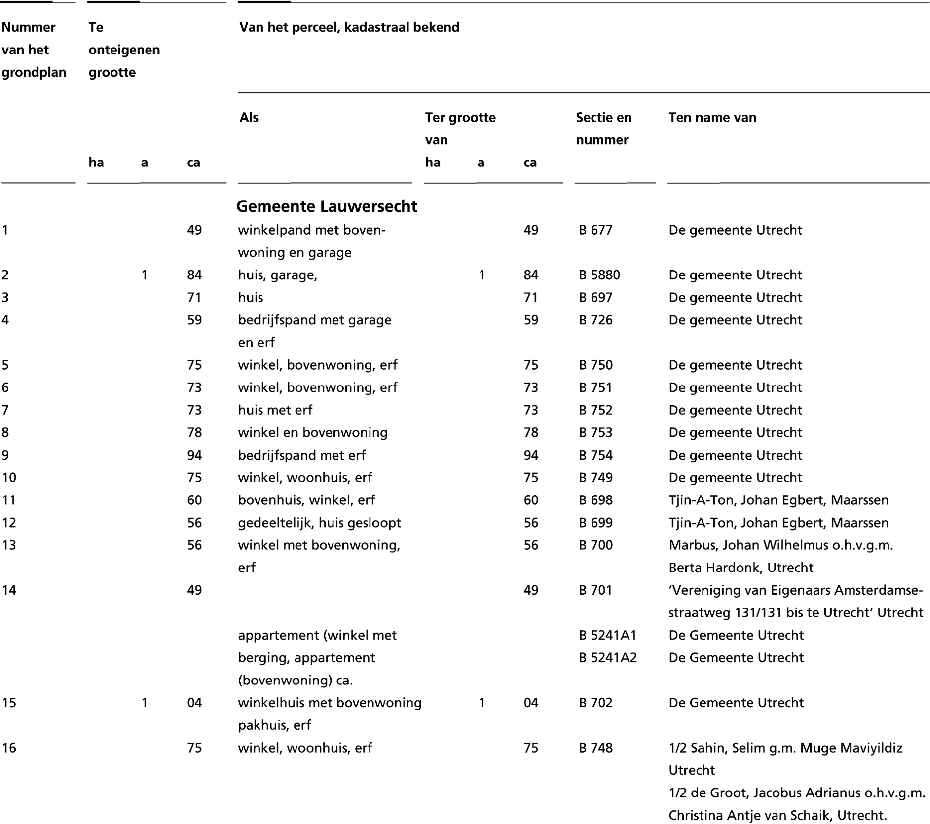Select cell 'B 702'
This screenshot has height=824, width=930.
[x=595, y=704]
